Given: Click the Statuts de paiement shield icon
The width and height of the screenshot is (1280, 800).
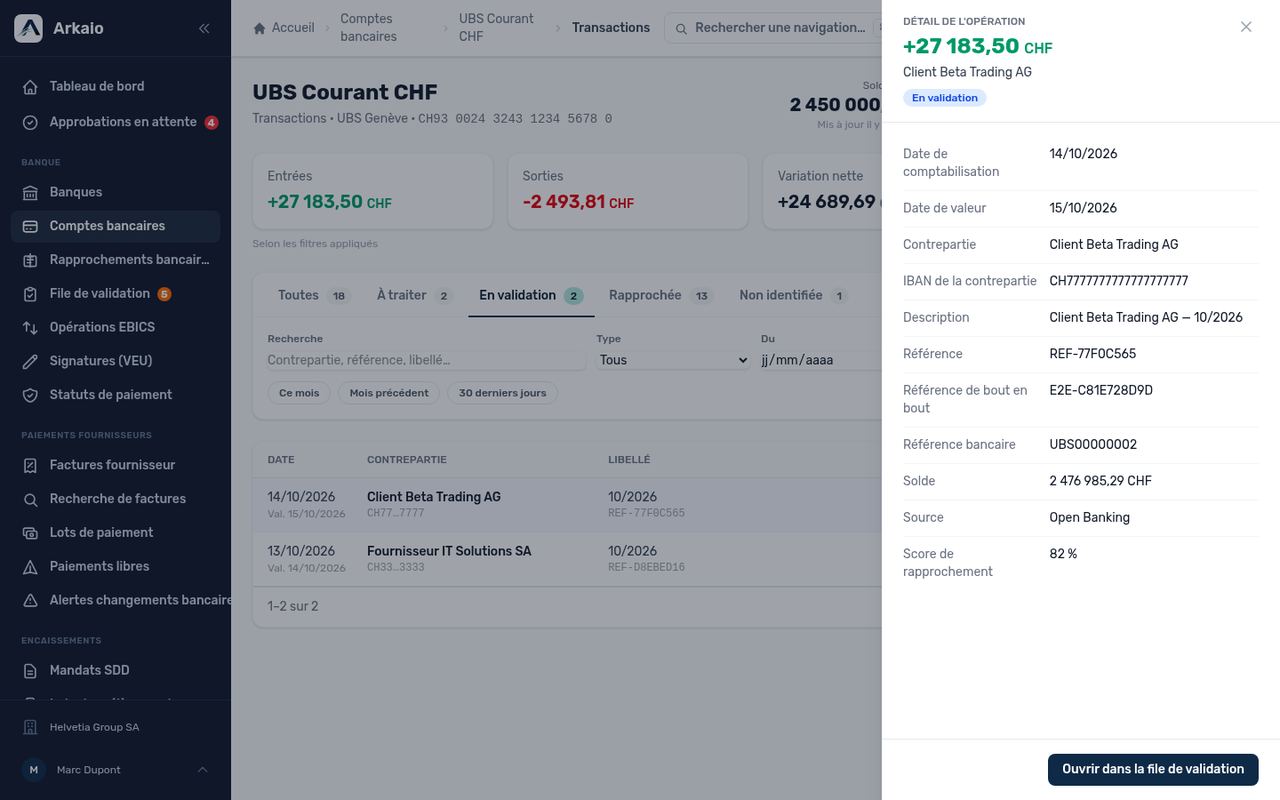Looking at the screenshot, I should (x=30, y=395).
